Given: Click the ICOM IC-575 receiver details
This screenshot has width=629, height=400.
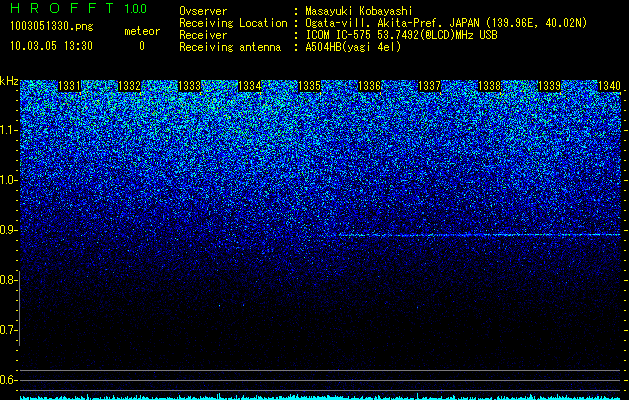Looking at the screenshot, I should [x=402, y=35].
